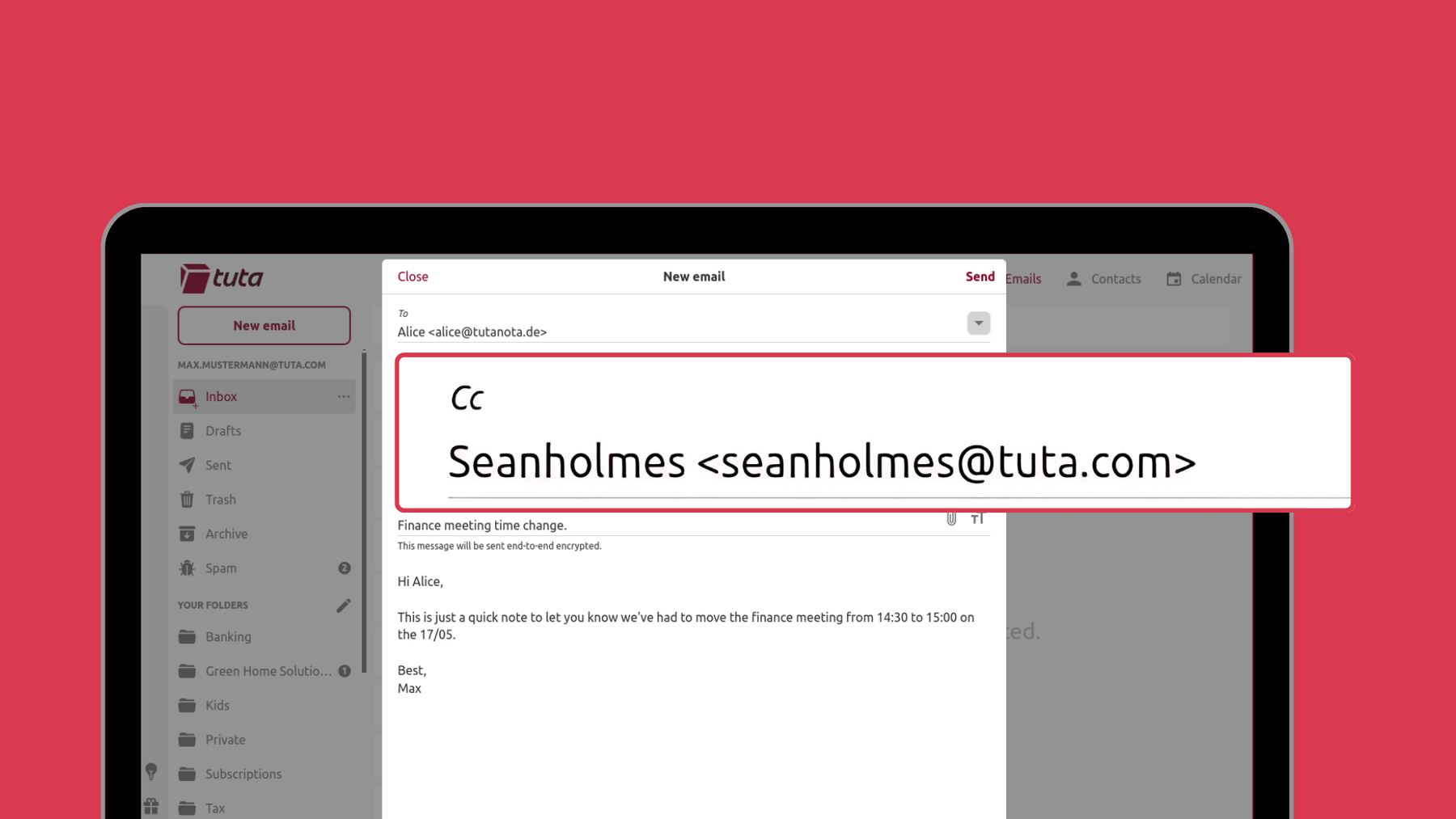The width and height of the screenshot is (1456, 819).
Task: Select the Drafts folder
Action: pos(265,431)
